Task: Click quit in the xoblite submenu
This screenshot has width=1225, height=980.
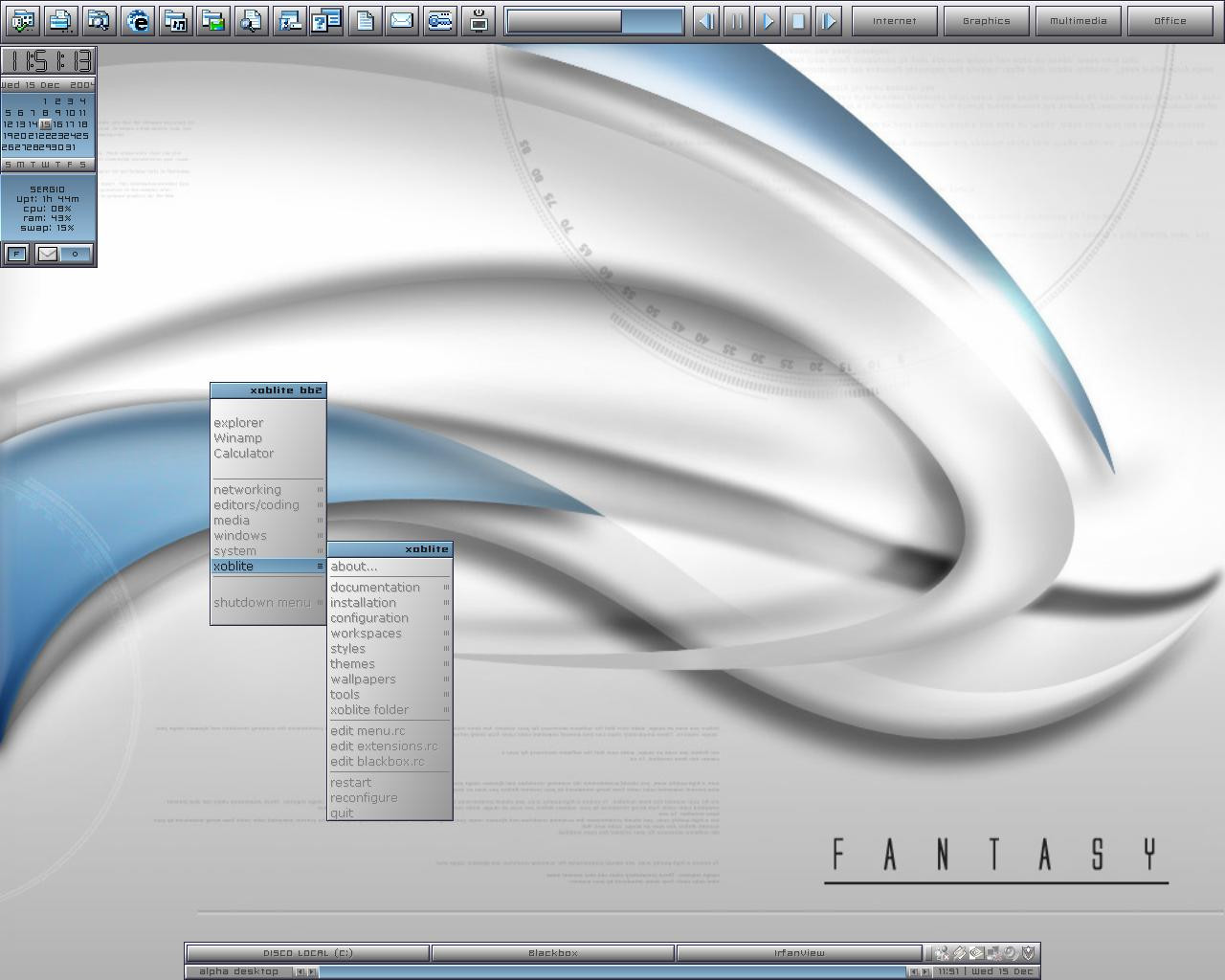Action: (390, 813)
